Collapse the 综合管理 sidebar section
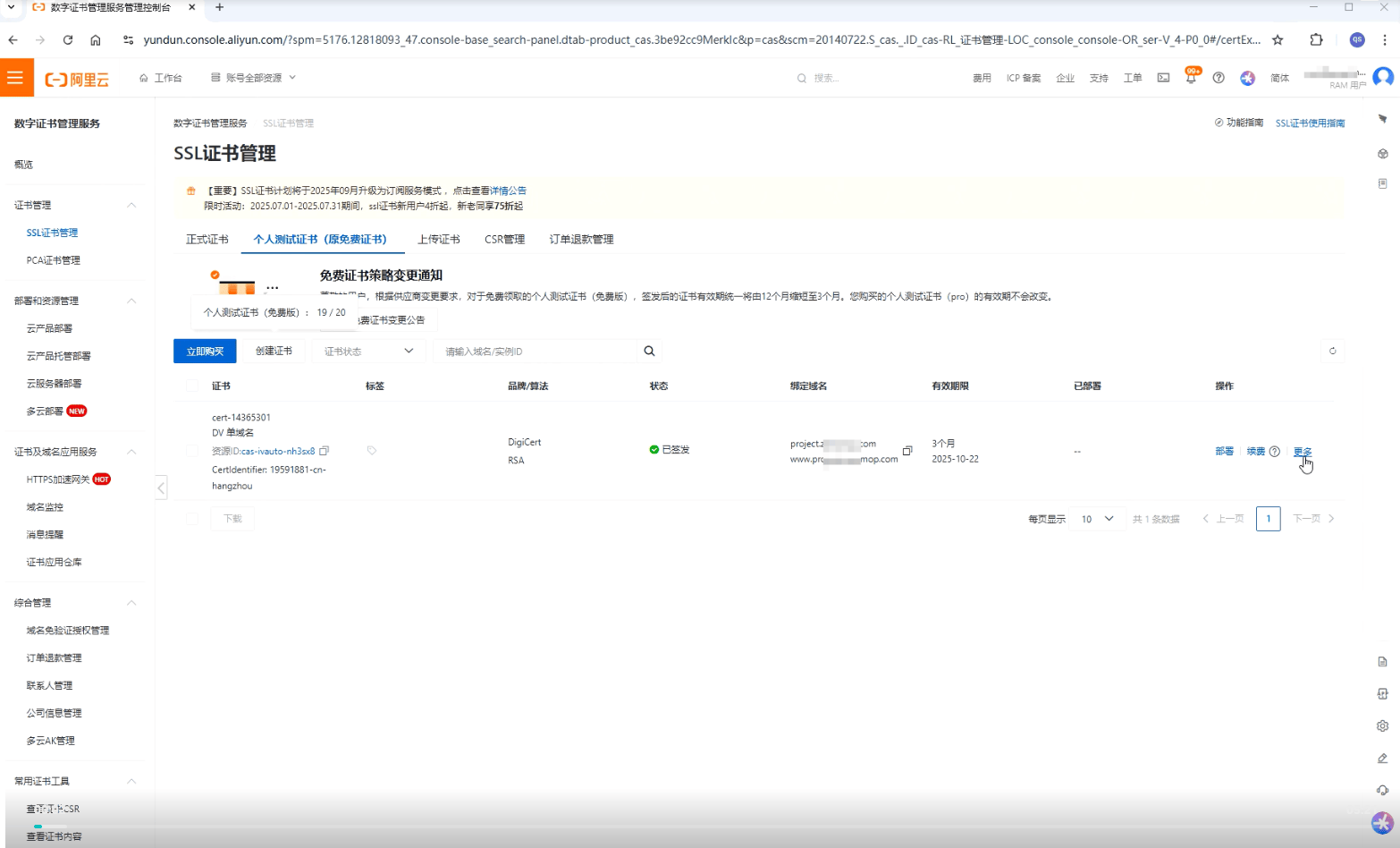1400x848 pixels. pyautogui.click(x=131, y=603)
